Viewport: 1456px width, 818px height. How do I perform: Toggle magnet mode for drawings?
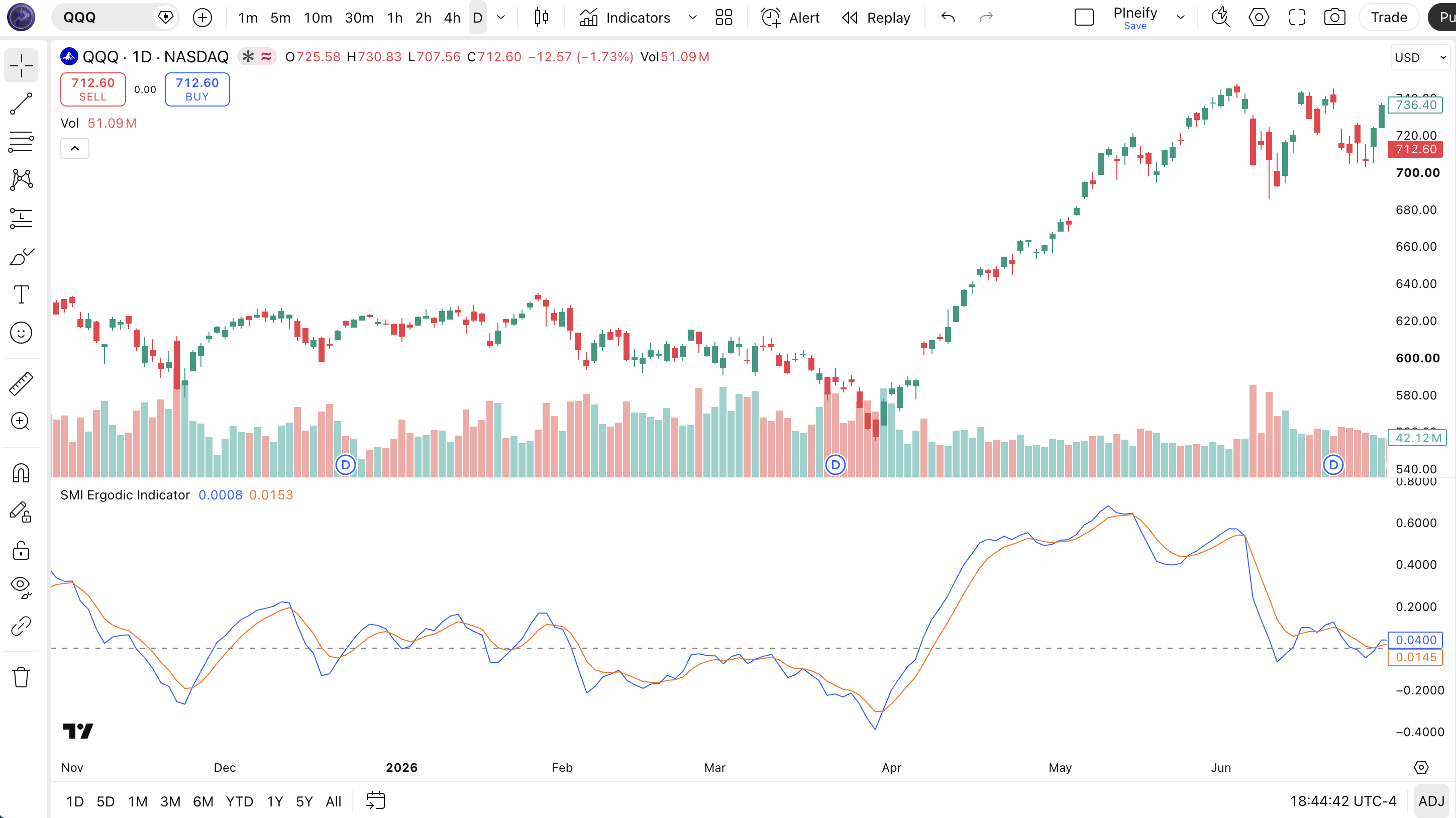(21, 473)
